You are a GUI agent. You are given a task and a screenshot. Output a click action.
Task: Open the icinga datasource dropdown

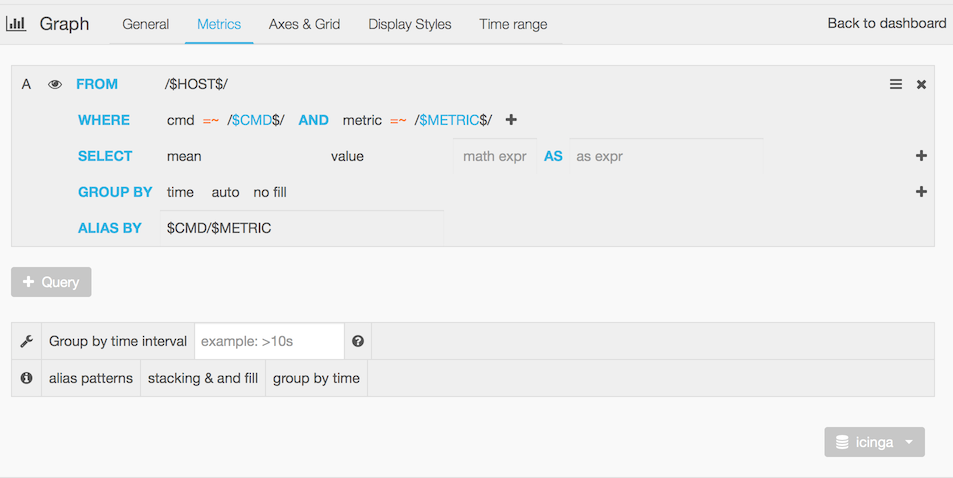tap(874, 442)
